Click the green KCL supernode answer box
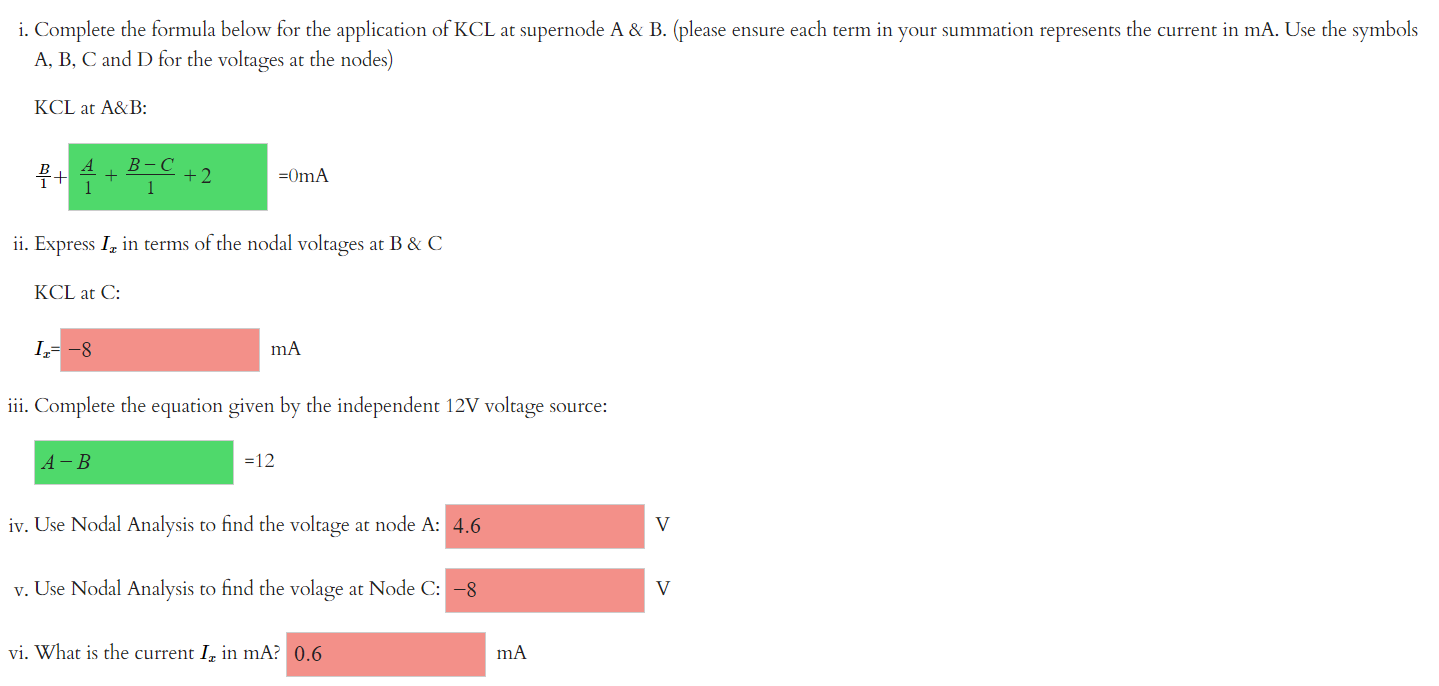The image size is (1439, 686). 167,176
